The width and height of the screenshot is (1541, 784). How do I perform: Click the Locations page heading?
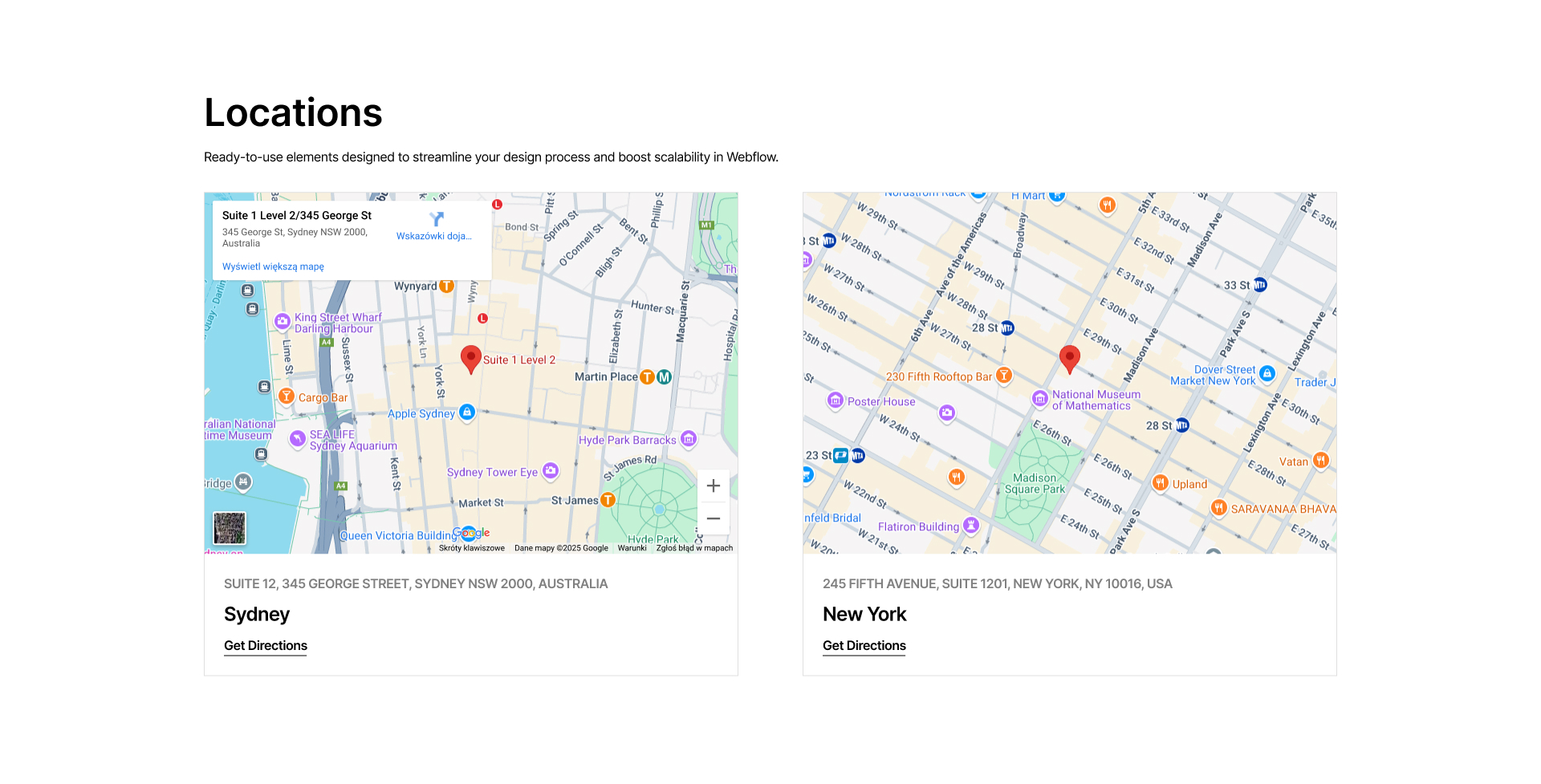(x=293, y=112)
